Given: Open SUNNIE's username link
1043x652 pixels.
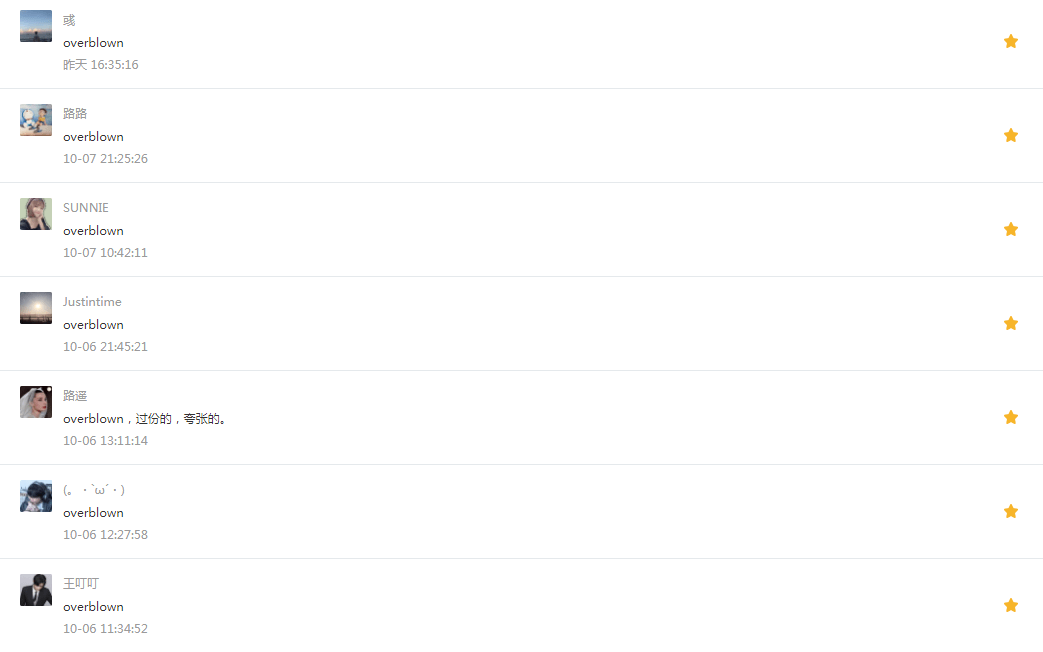Looking at the screenshot, I should pyautogui.click(x=86, y=208).
